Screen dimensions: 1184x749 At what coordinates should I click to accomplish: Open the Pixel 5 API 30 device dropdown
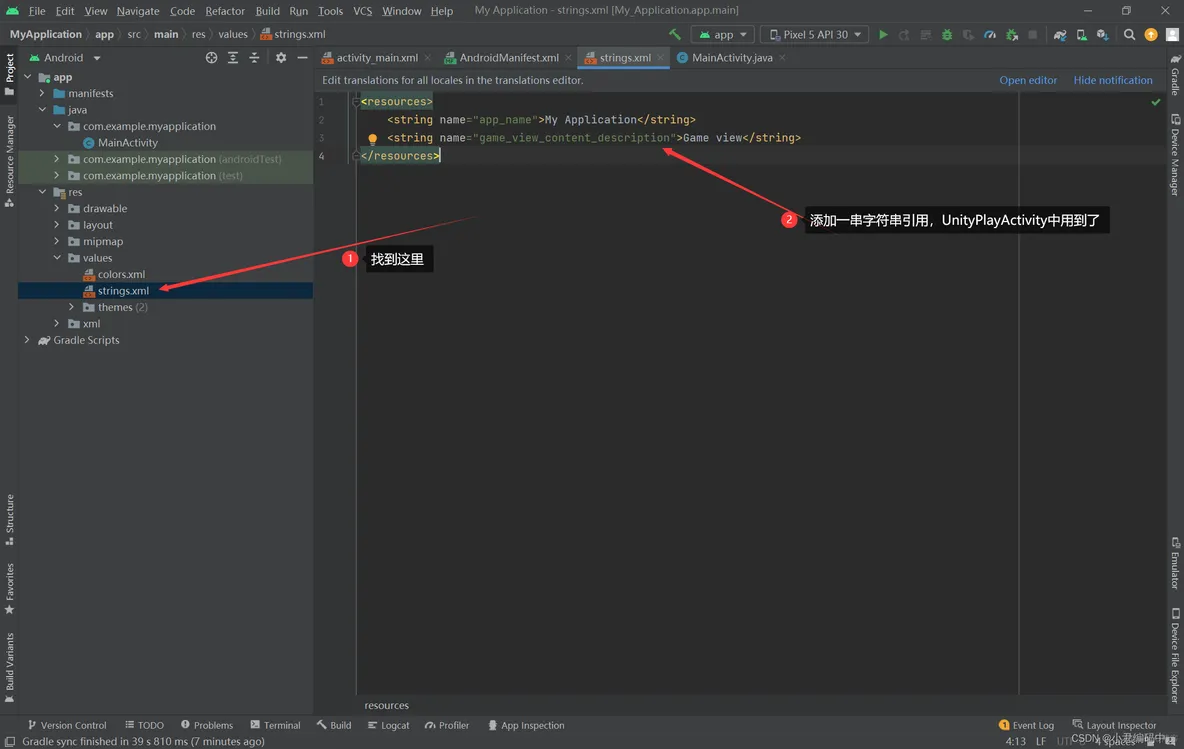click(x=816, y=35)
